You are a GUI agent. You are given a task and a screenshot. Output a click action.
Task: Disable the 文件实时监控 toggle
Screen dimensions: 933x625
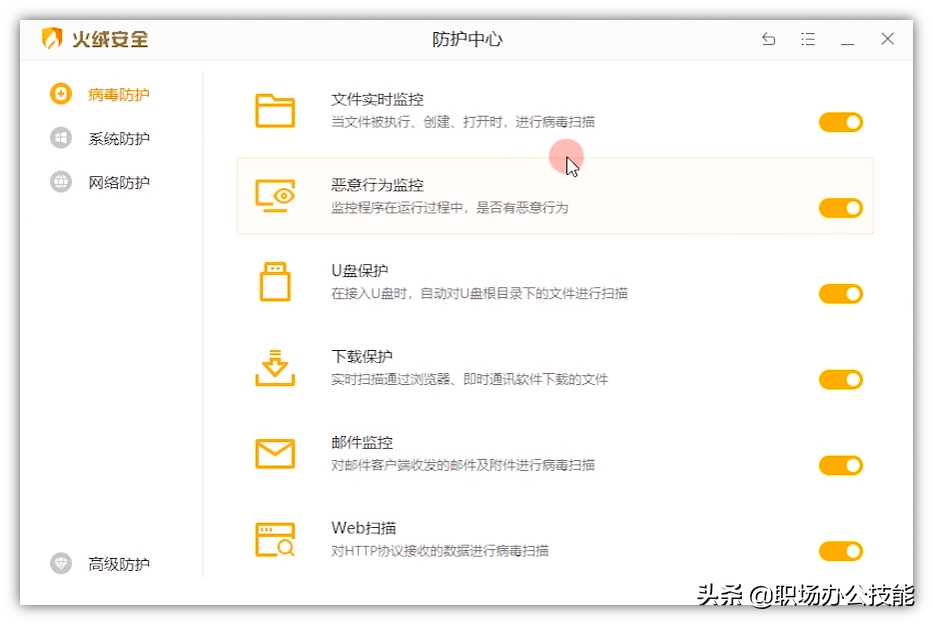point(840,122)
